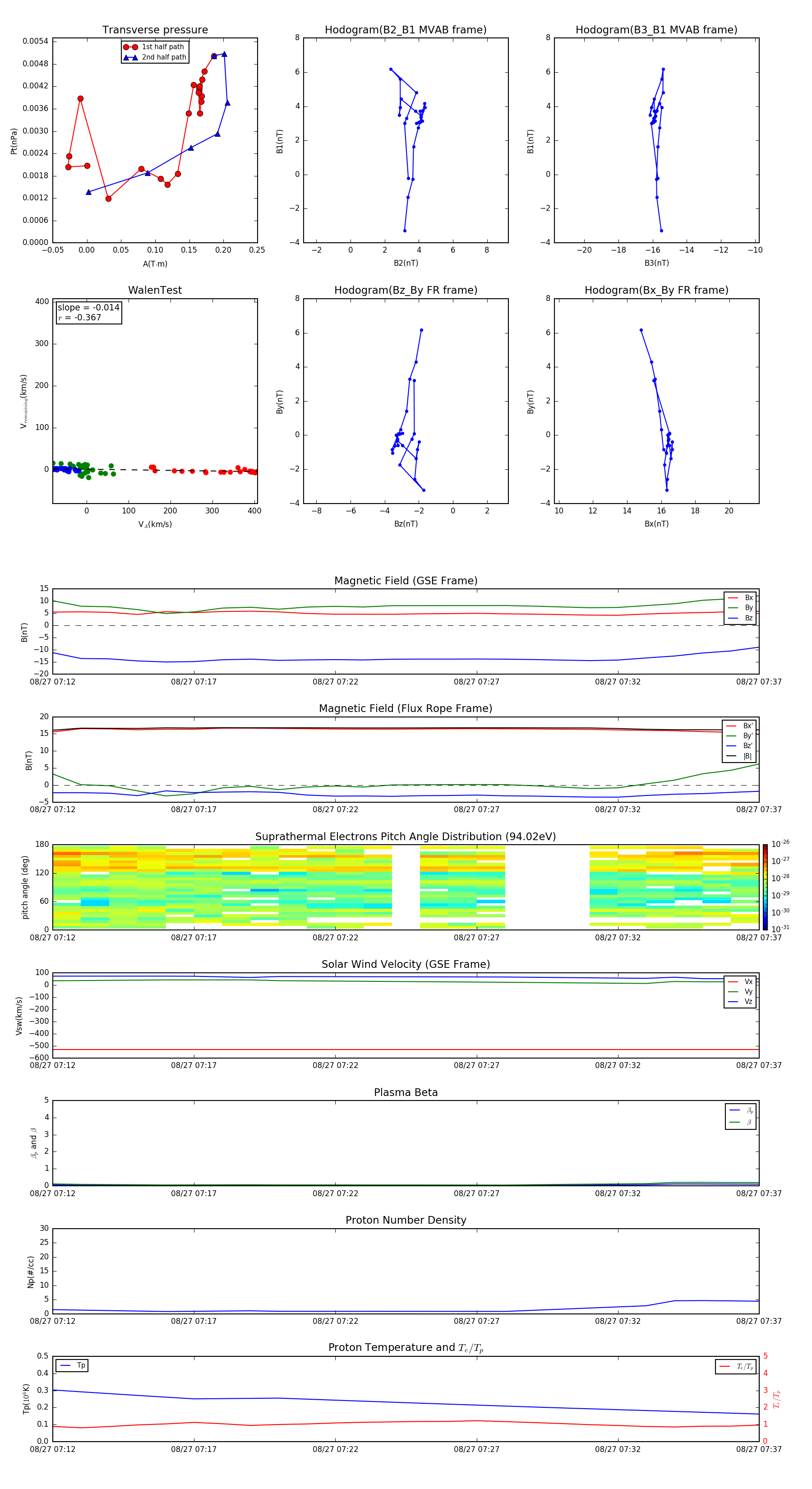Screen dimensions: 812x1489
Task: Select the "r = -0.367" annotation text
Action: coord(80,317)
